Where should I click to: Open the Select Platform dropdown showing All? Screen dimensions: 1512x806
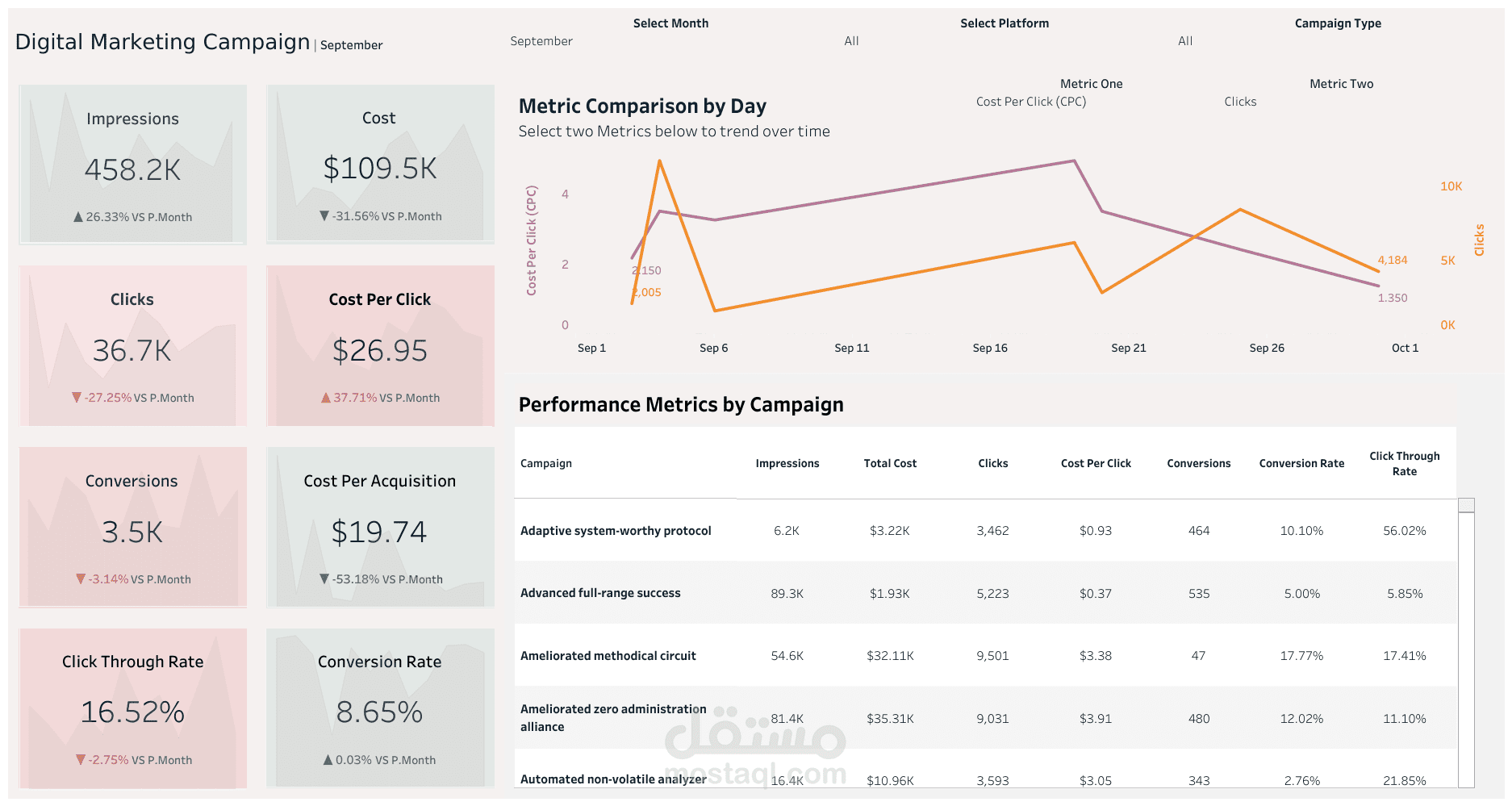click(1005, 41)
